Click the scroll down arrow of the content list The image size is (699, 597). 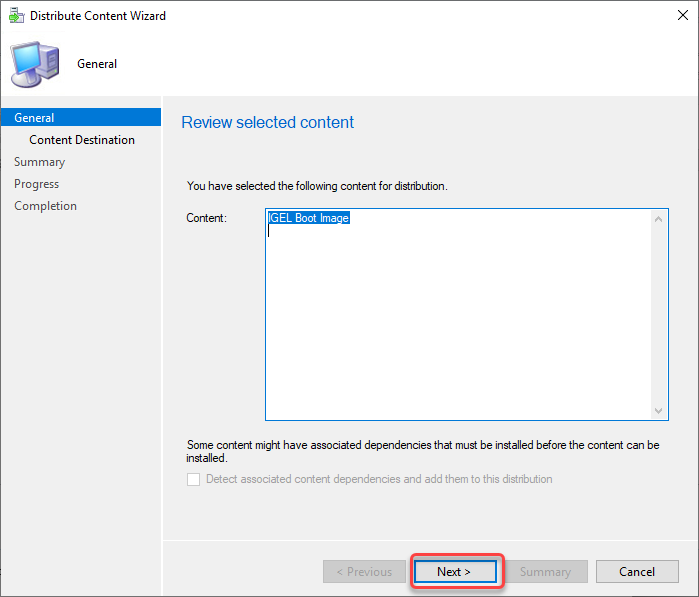(x=659, y=411)
